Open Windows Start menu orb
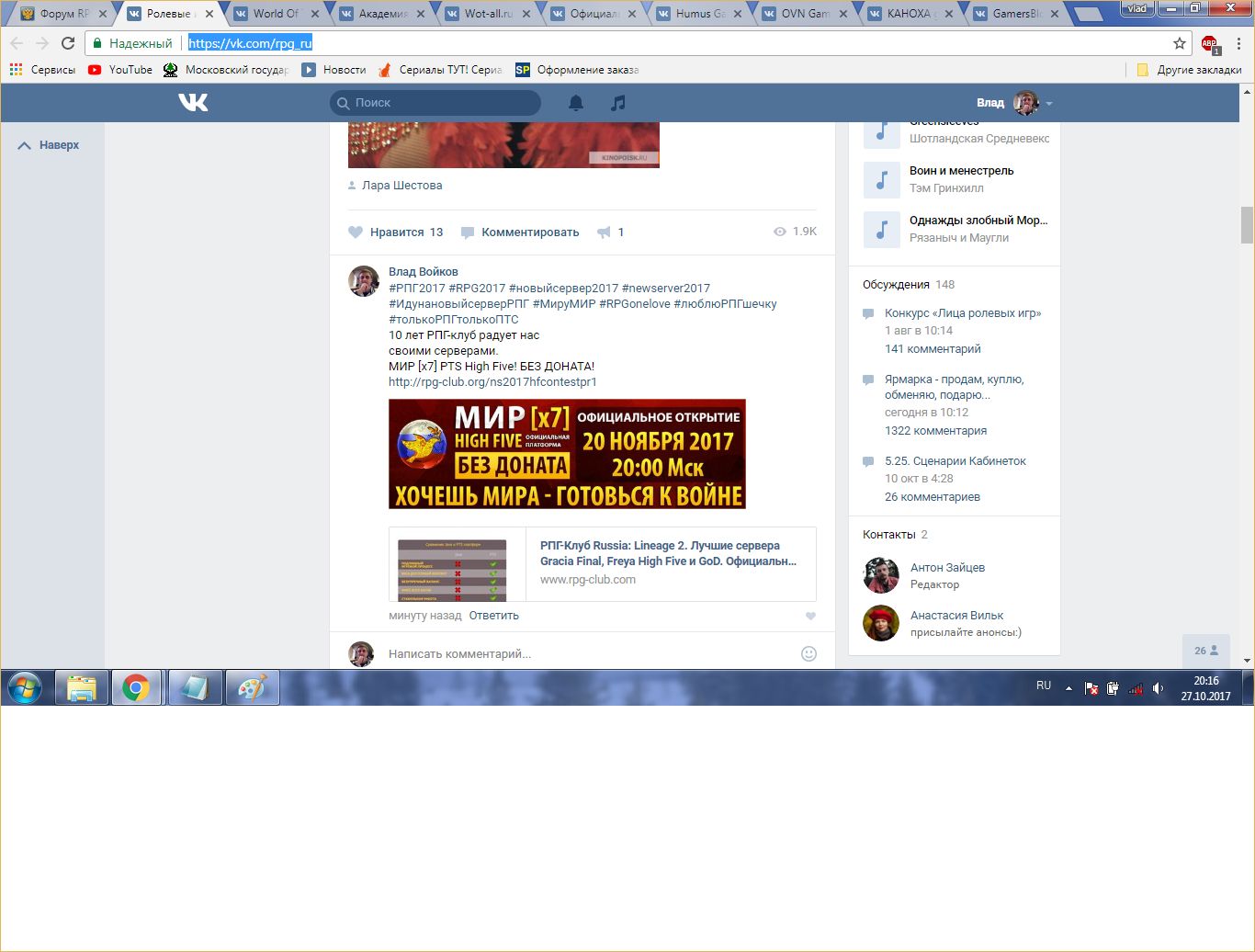The height and width of the screenshot is (952, 1255). [x=25, y=687]
